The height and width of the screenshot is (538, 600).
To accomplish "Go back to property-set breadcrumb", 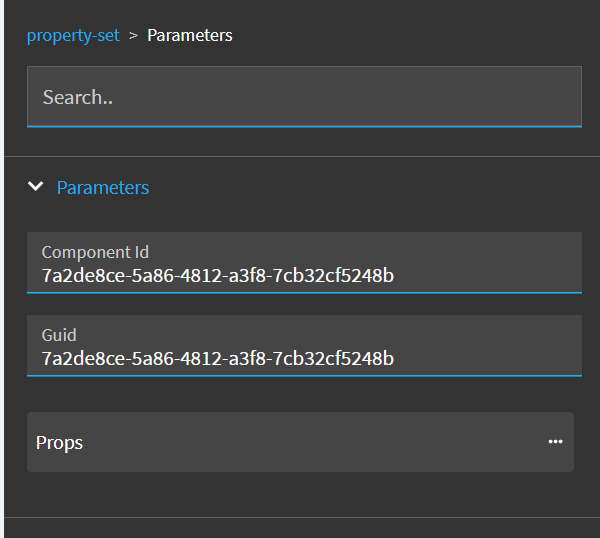I will [73, 36].
